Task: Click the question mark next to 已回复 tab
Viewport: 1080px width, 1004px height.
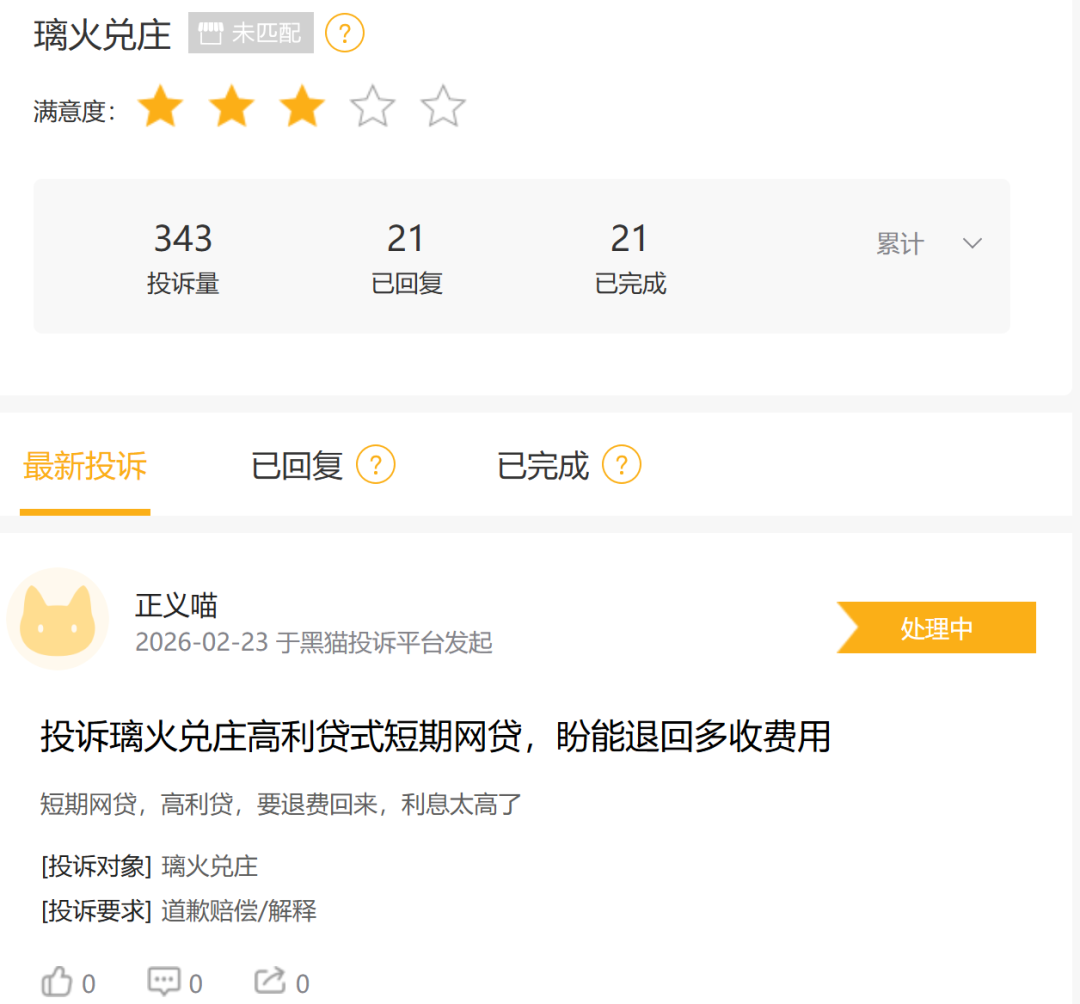Action: click(375, 465)
